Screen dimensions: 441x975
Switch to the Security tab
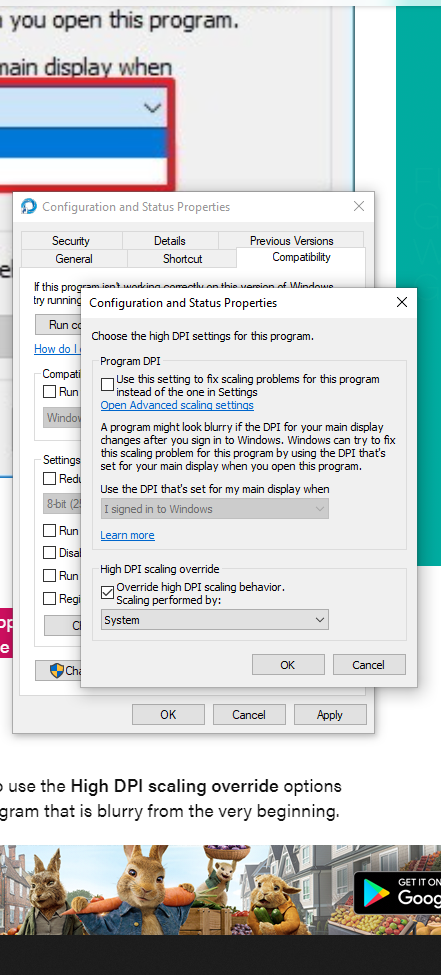point(71,241)
